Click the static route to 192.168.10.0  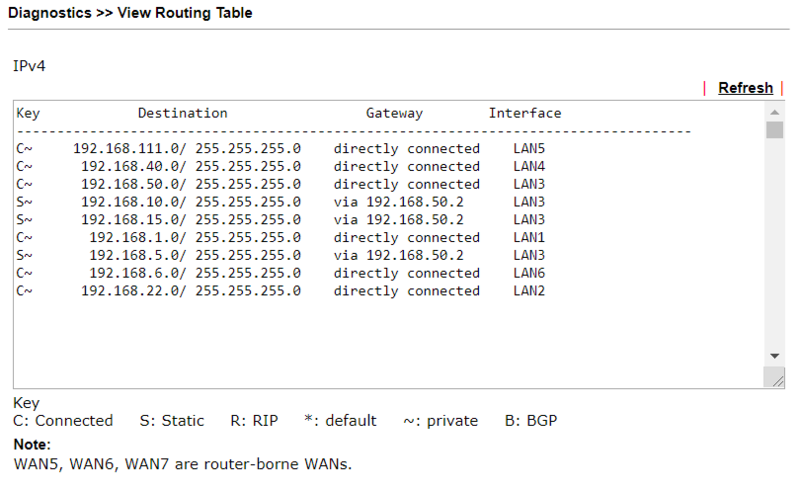(281, 202)
